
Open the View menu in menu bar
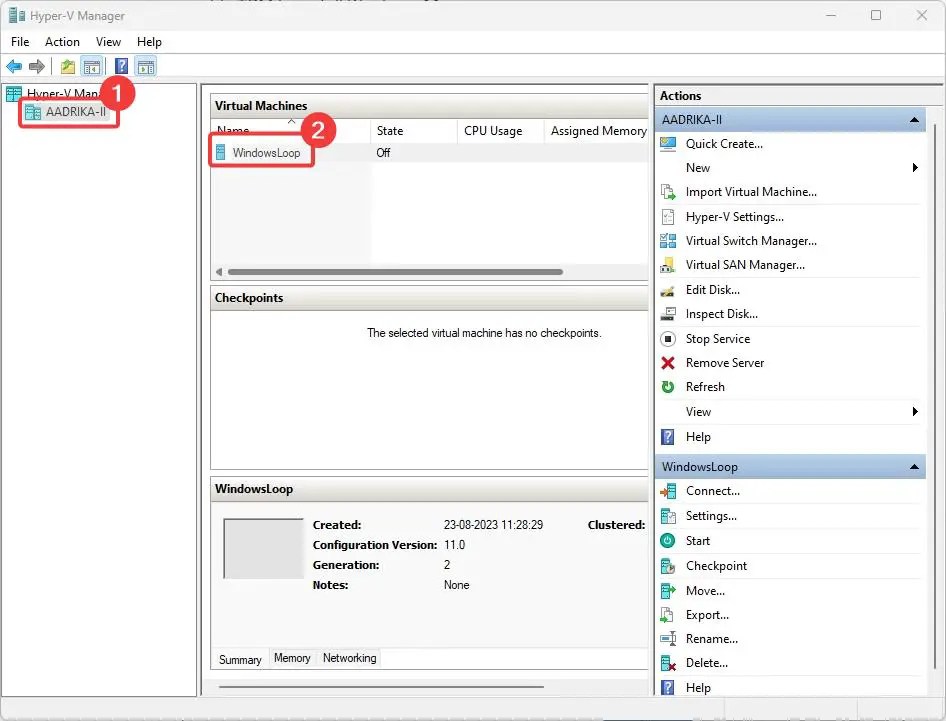tap(108, 42)
